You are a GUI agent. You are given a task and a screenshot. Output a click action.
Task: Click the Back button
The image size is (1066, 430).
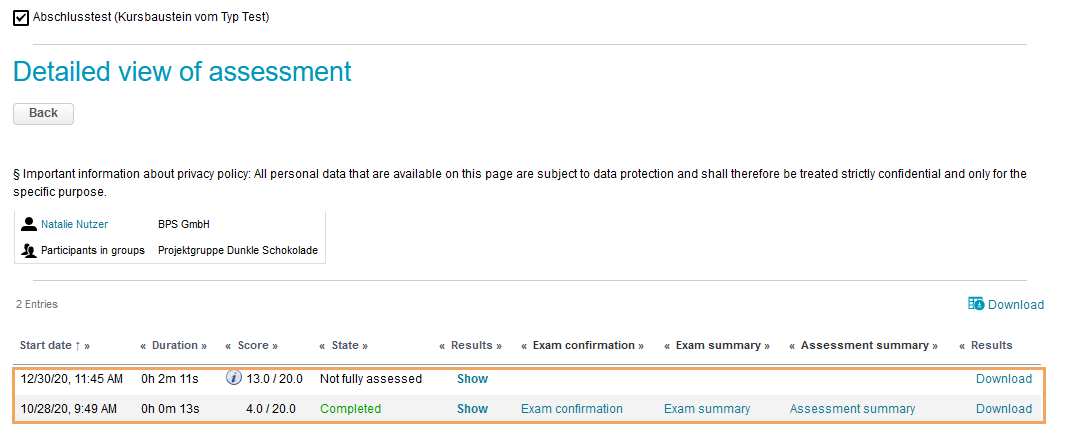pos(43,113)
